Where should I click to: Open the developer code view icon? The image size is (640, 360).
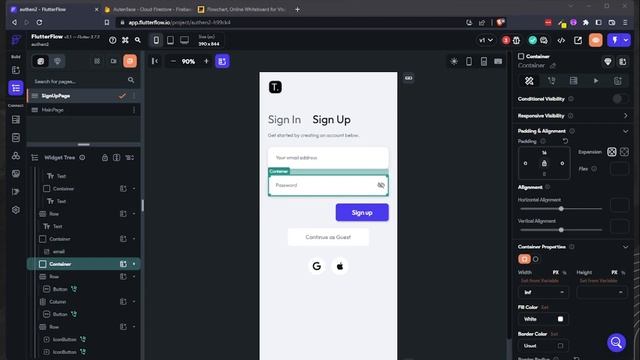pos(561,40)
